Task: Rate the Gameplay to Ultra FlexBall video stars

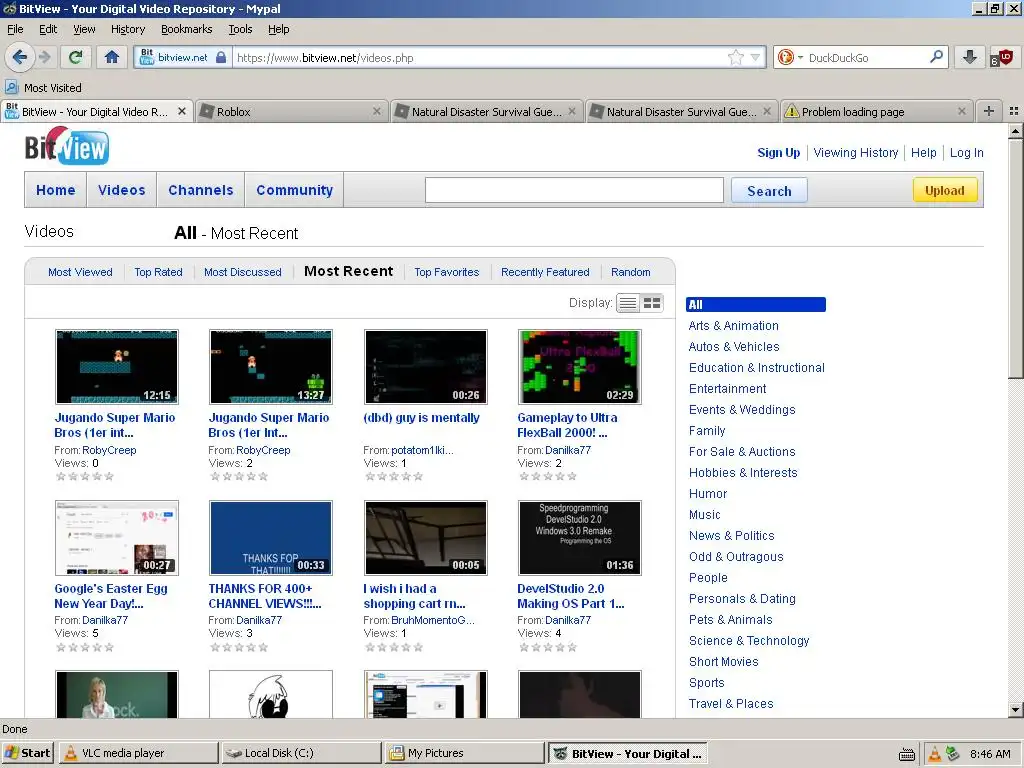Action: point(548,476)
